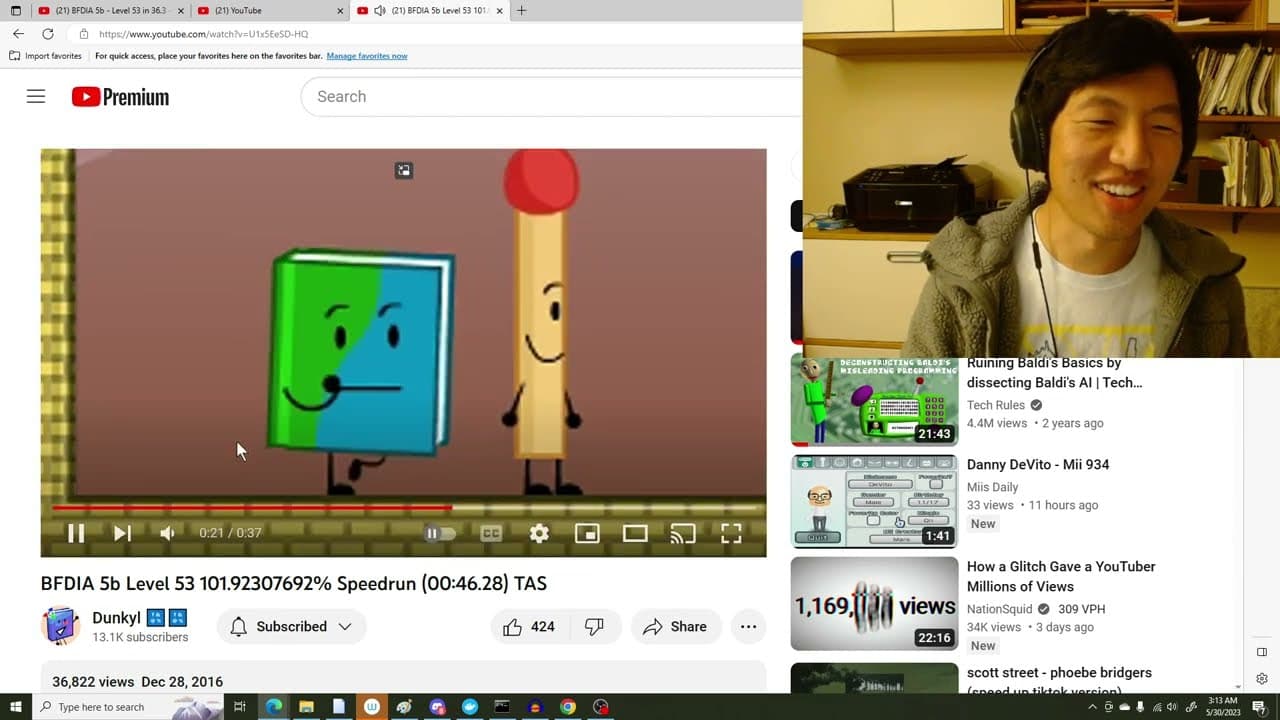The height and width of the screenshot is (720, 1280).
Task: Open Microsoft Edge from the taskbar
Action: point(273,707)
